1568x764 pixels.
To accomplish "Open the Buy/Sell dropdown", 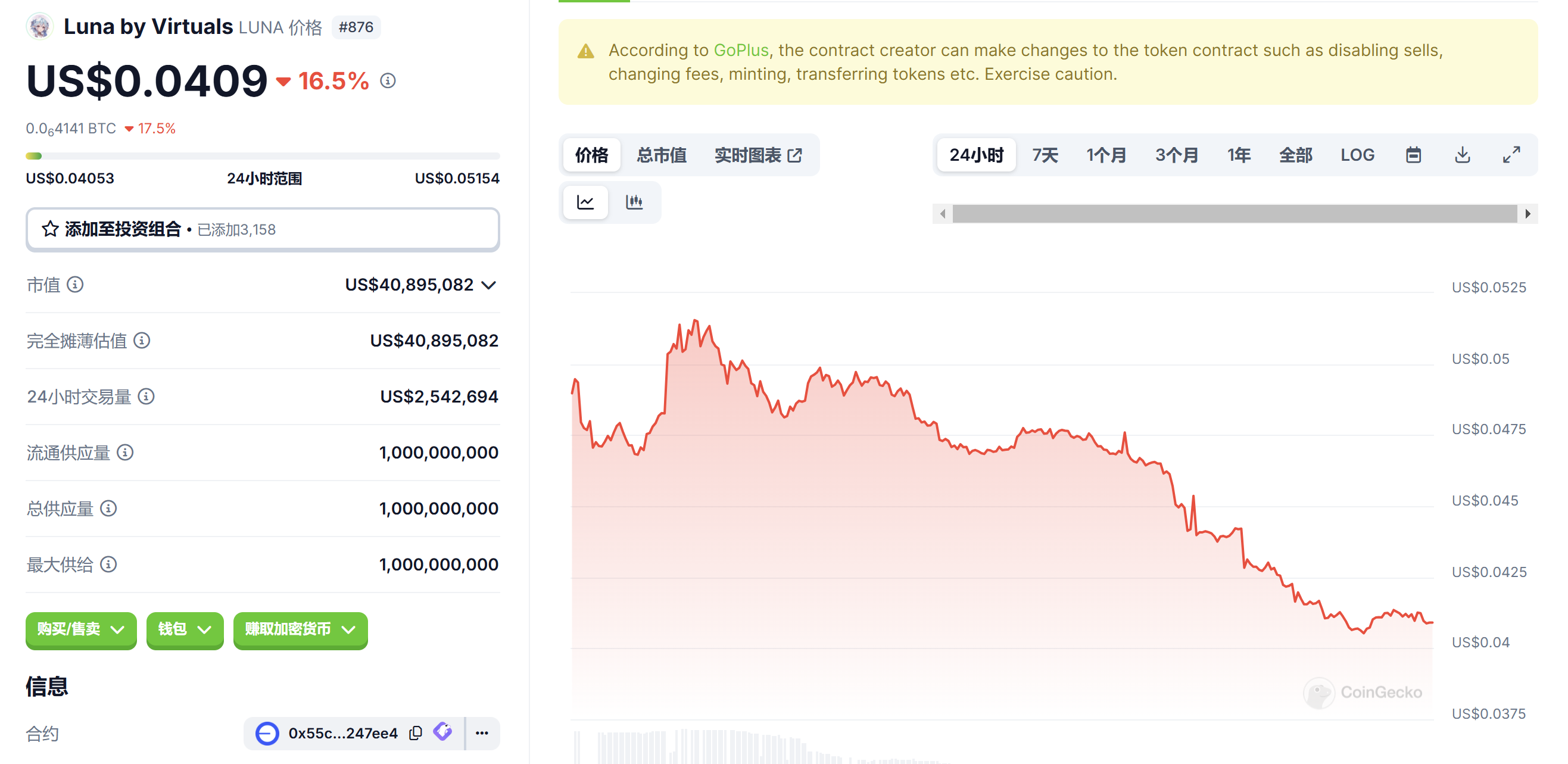I will (x=81, y=629).
